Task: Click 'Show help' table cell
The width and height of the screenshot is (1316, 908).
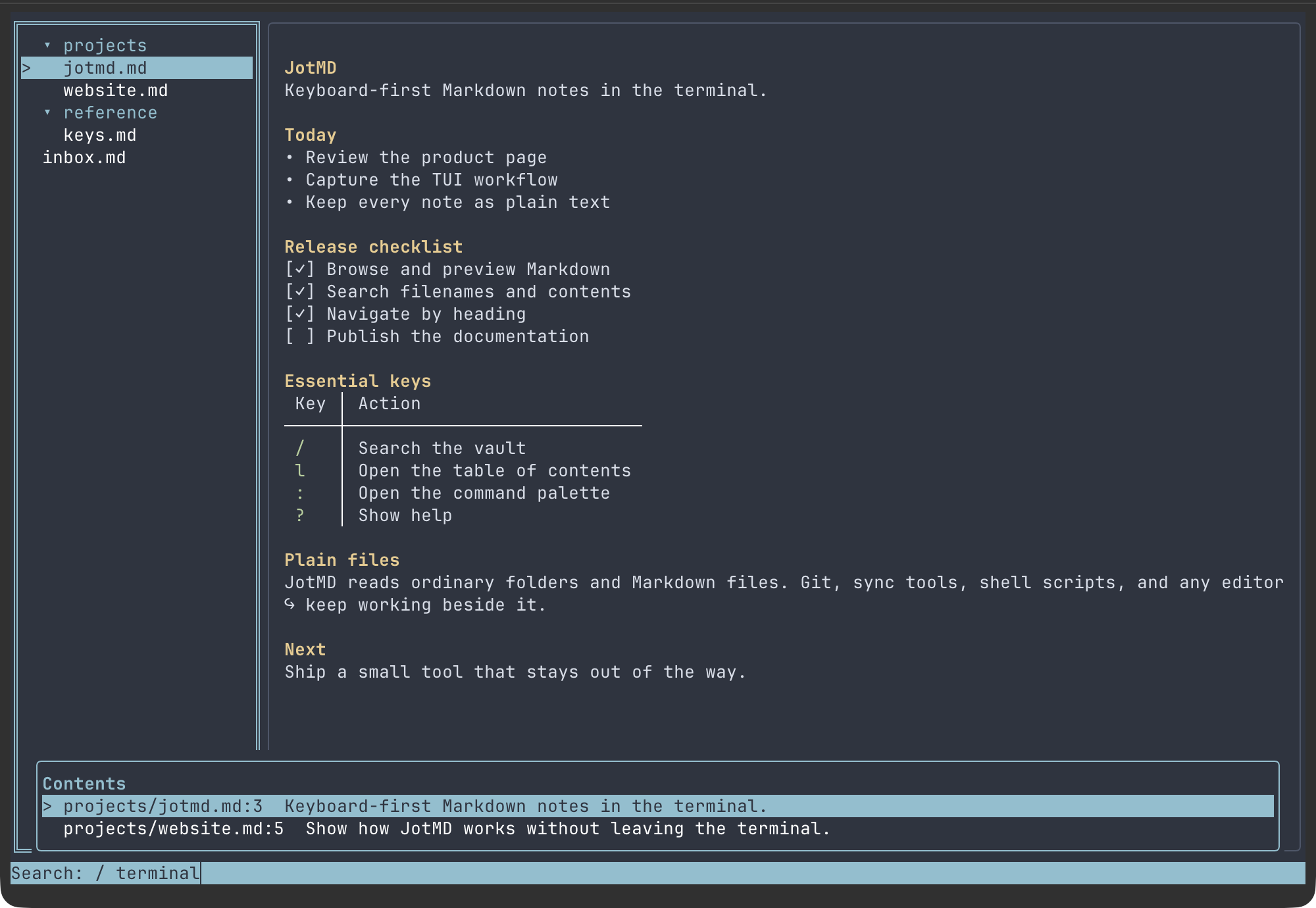Action: click(405, 515)
